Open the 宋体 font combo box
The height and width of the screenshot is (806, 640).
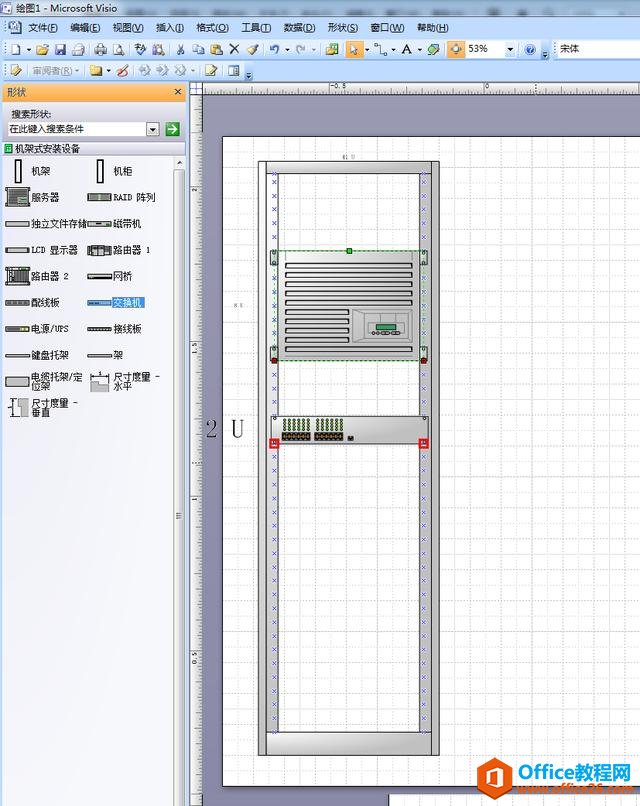point(597,49)
